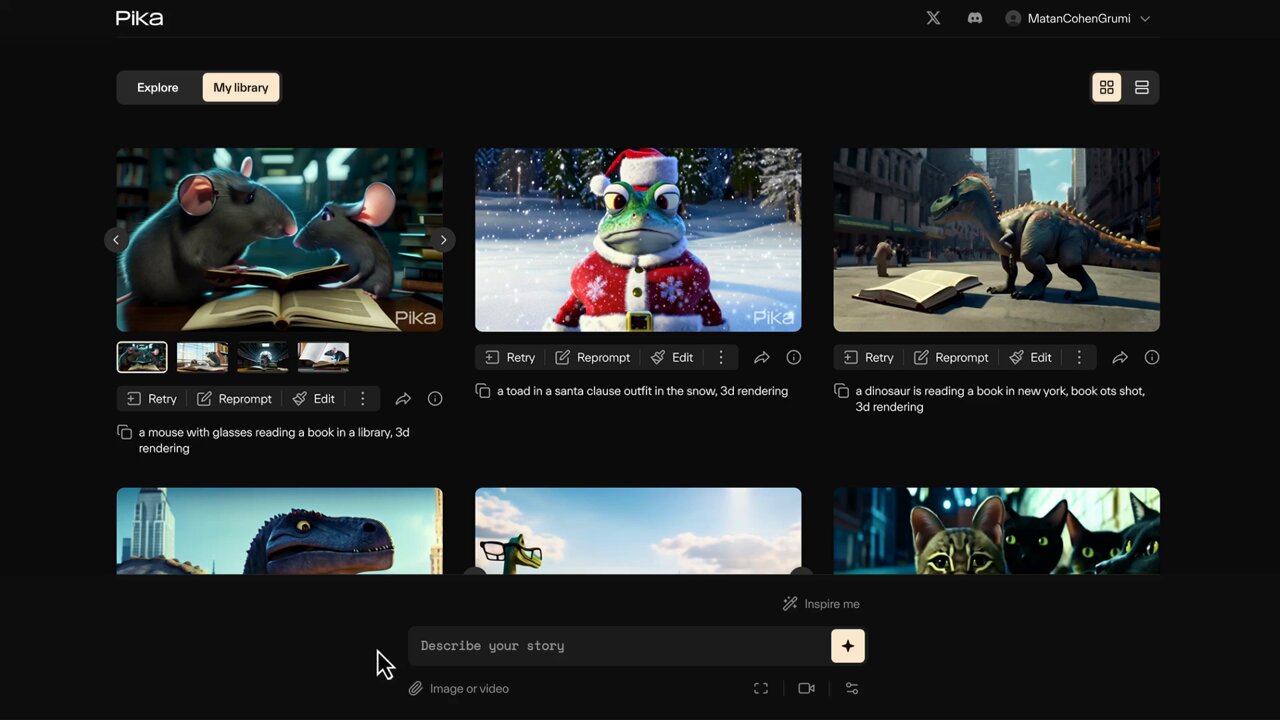Click the "a dinosaur is reading a book" text
The image size is (1280, 720).
point(1000,399)
